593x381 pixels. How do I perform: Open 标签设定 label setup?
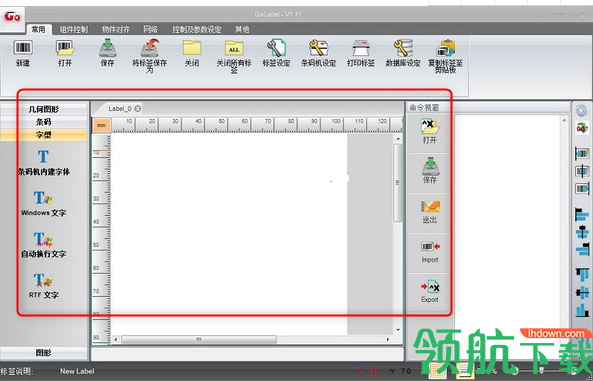click(x=276, y=53)
